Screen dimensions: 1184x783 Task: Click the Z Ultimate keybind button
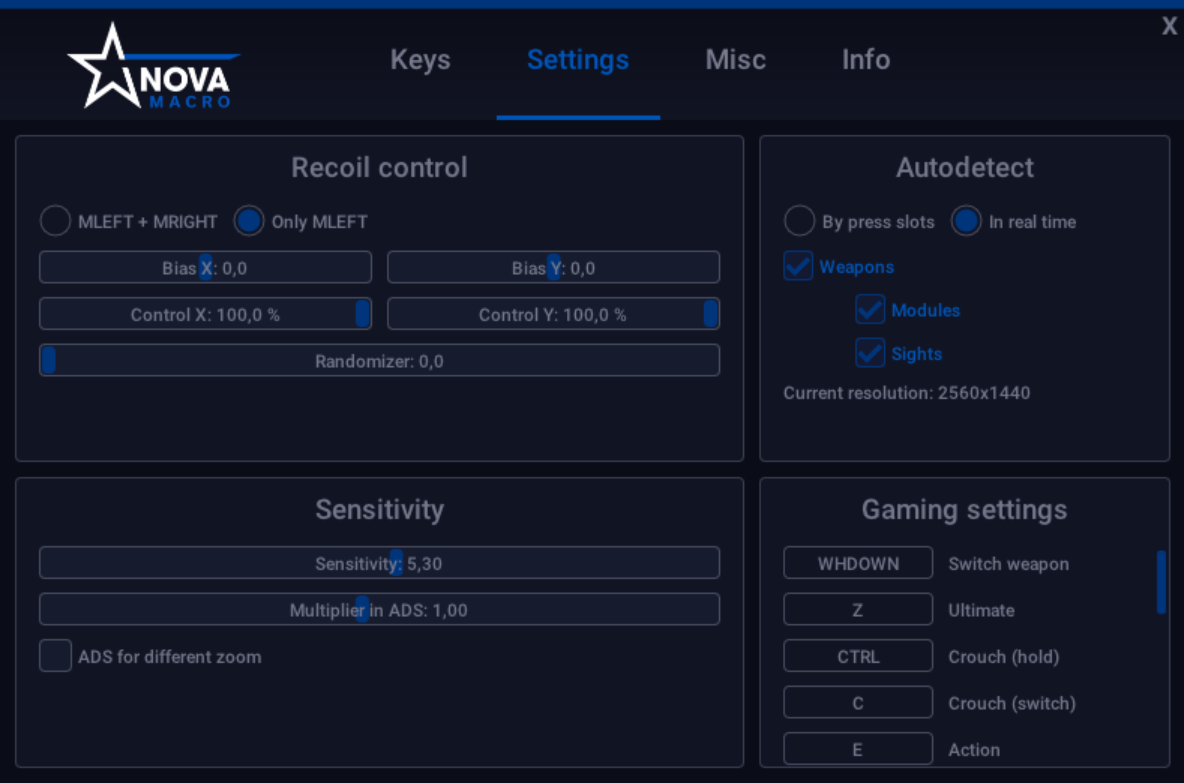click(x=857, y=610)
